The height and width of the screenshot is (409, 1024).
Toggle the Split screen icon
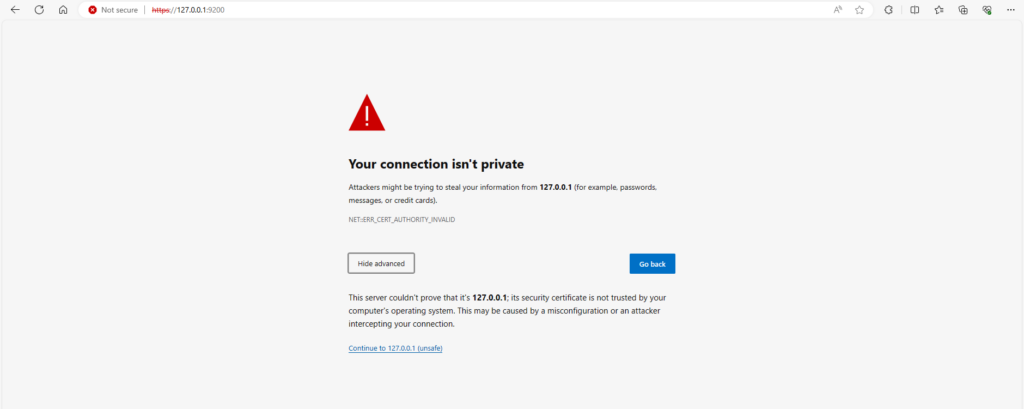[915, 10]
